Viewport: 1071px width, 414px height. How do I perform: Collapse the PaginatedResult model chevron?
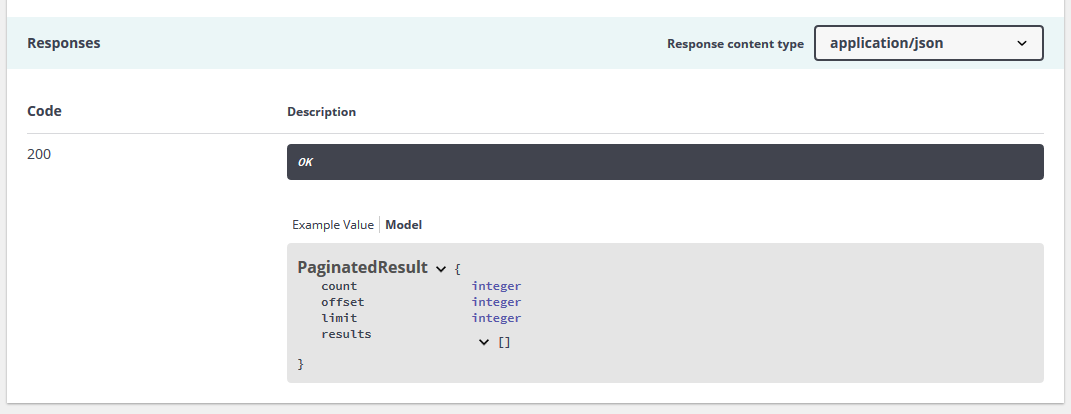441,268
